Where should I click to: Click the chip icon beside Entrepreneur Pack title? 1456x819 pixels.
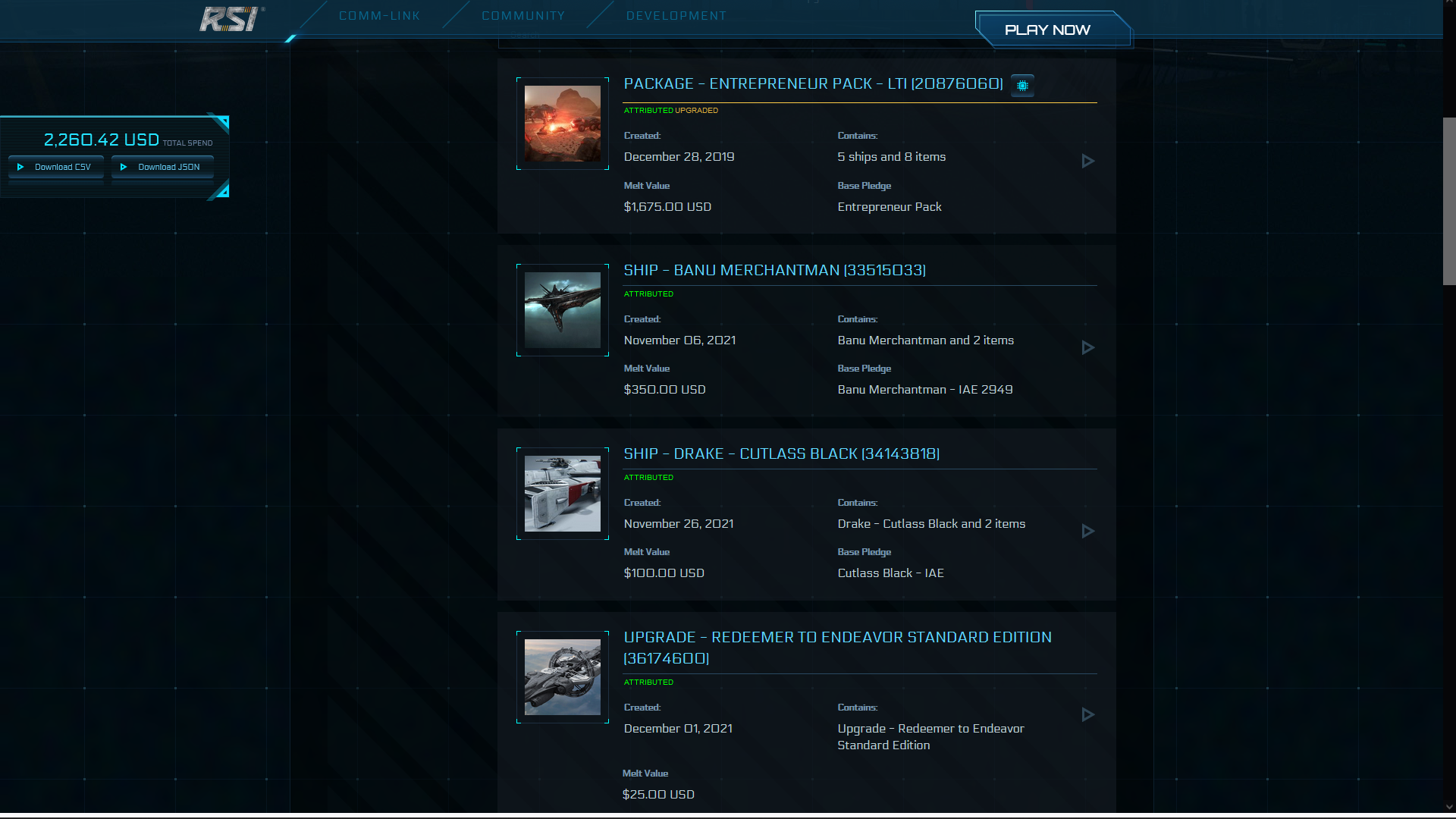pyautogui.click(x=1022, y=86)
